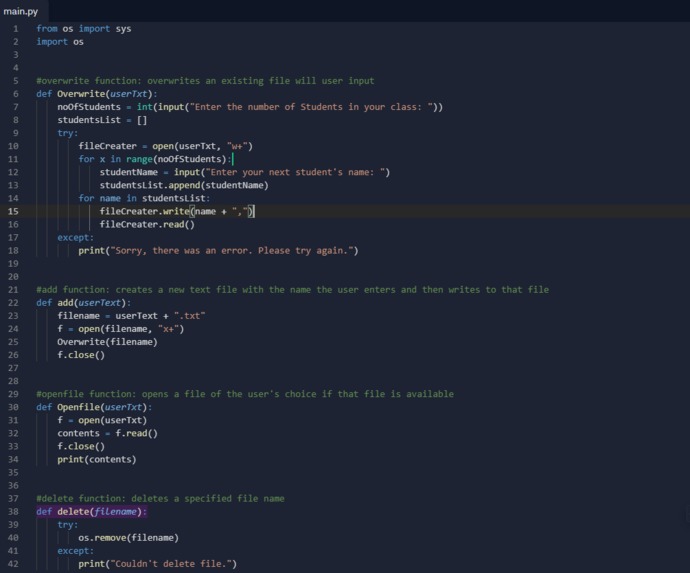Click the highlighted 'def delete(filename):' line
Viewport: 690px width, 573px height.
point(92,511)
